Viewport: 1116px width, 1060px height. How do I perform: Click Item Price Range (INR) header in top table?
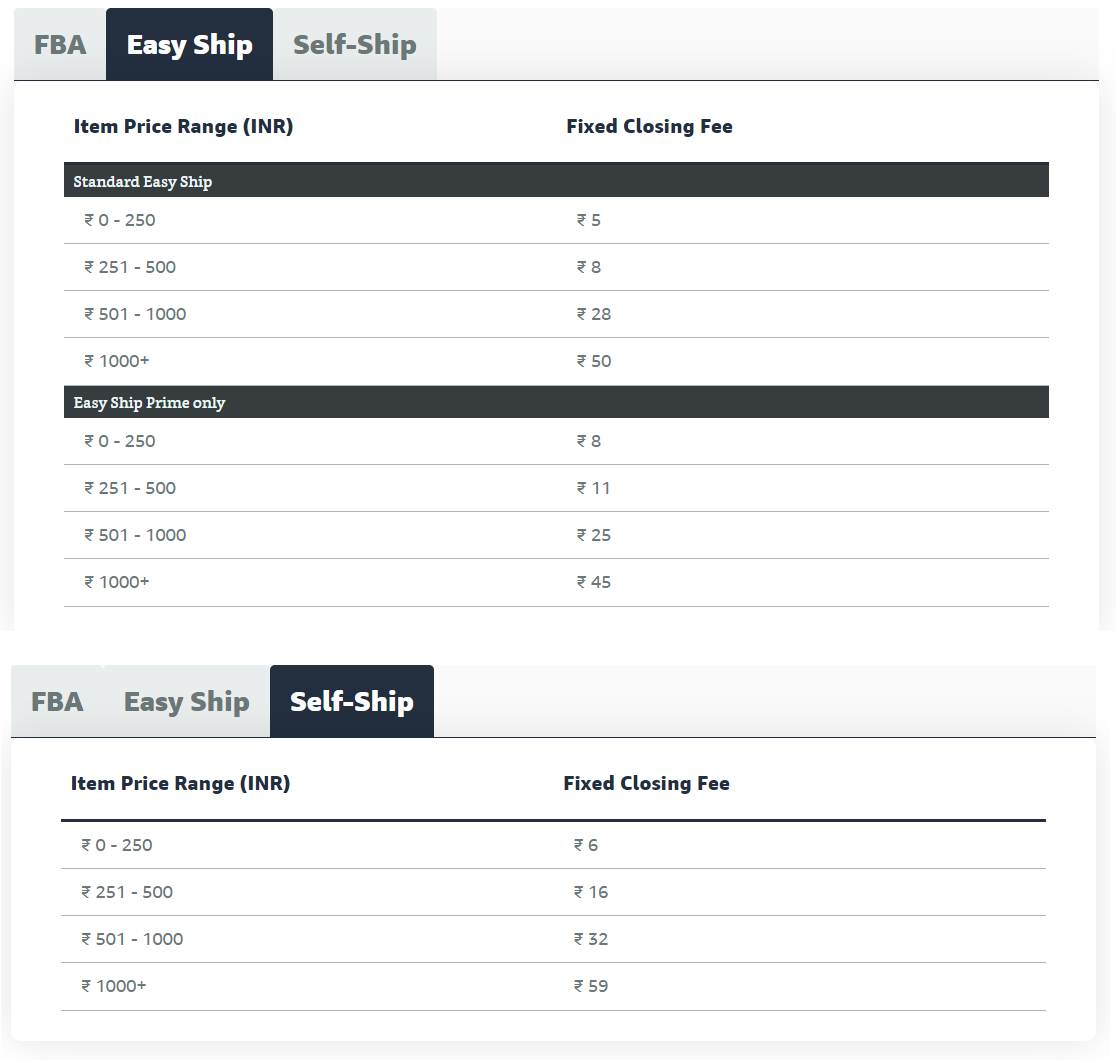pos(184,126)
